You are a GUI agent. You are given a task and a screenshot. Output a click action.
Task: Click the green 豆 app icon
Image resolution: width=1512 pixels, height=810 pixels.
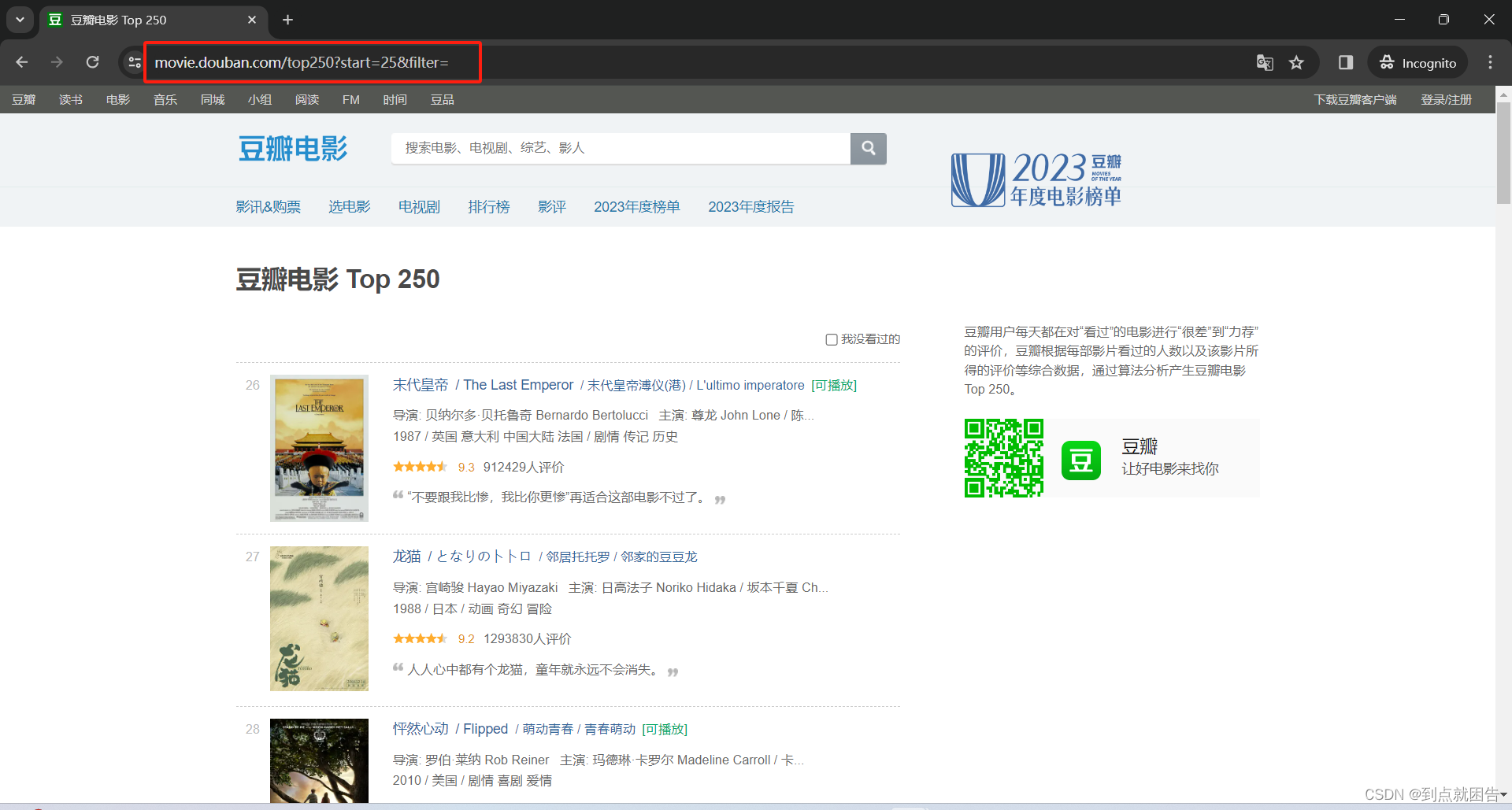click(x=1081, y=460)
